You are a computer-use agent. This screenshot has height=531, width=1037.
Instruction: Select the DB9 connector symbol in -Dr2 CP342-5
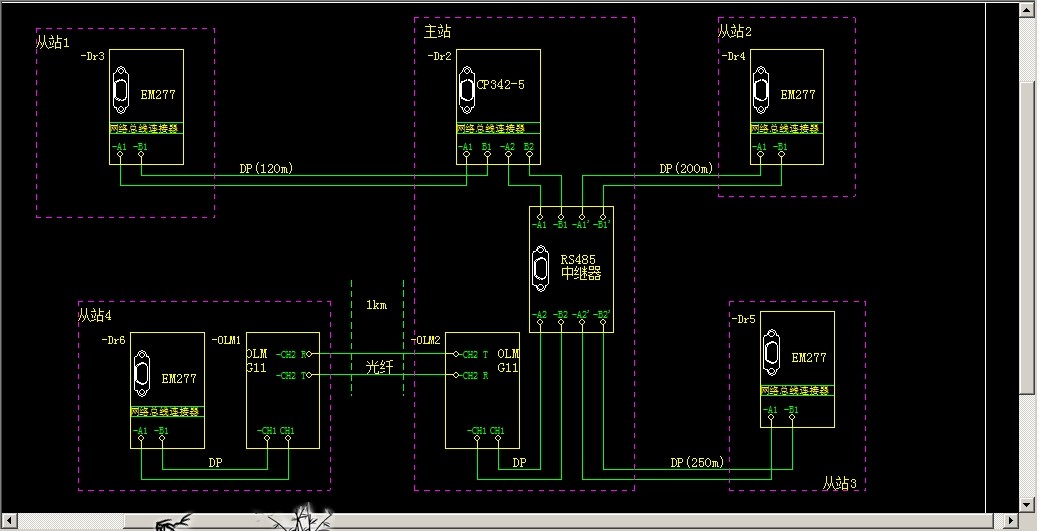pyautogui.click(x=467, y=90)
